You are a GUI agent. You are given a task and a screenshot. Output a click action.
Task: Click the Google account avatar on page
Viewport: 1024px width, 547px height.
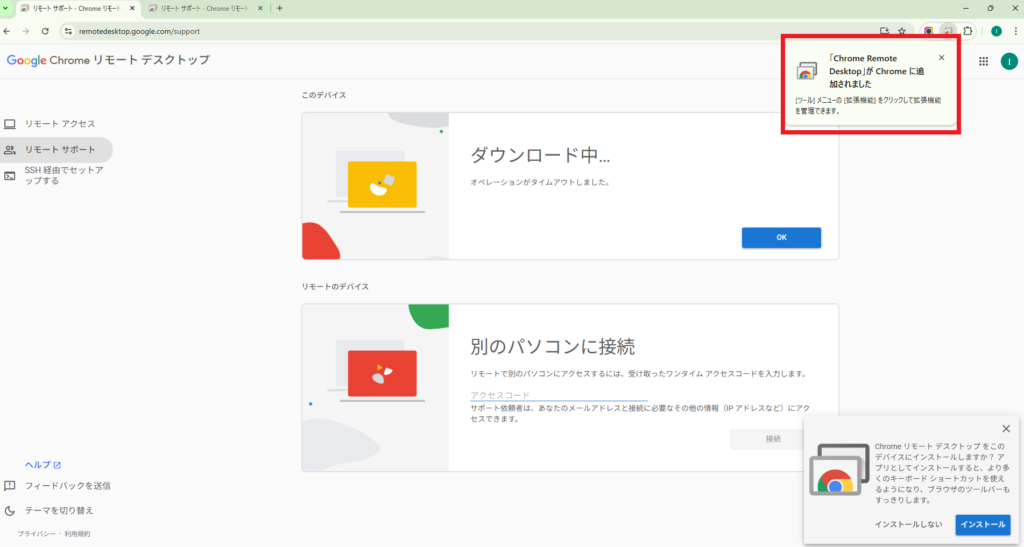[1008, 61]
